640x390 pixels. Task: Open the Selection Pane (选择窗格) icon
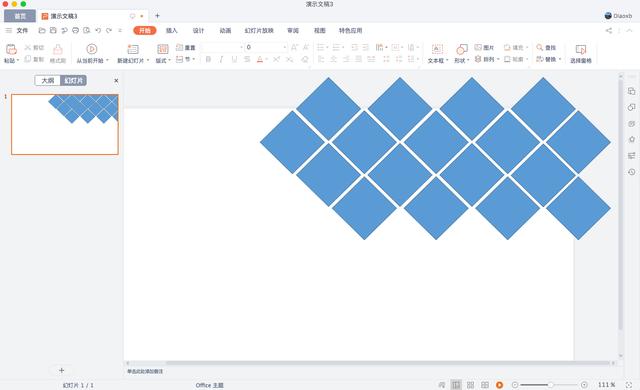pos(581,49)
